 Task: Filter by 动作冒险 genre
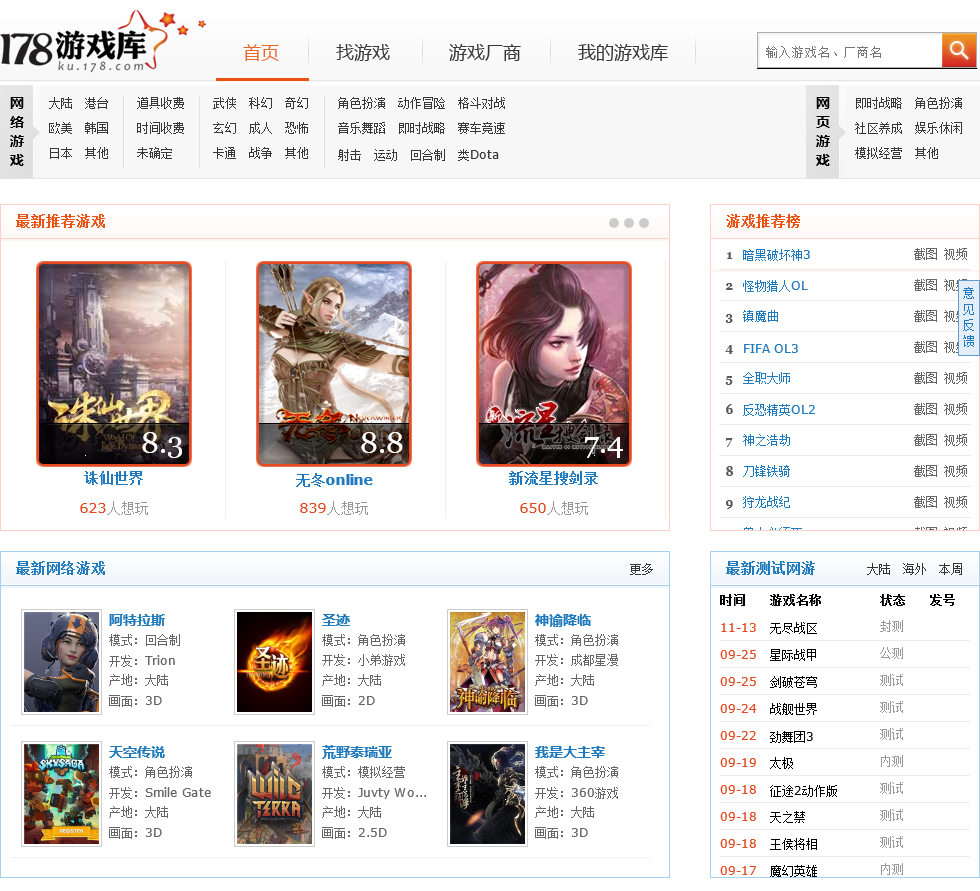tap(422, 103)
